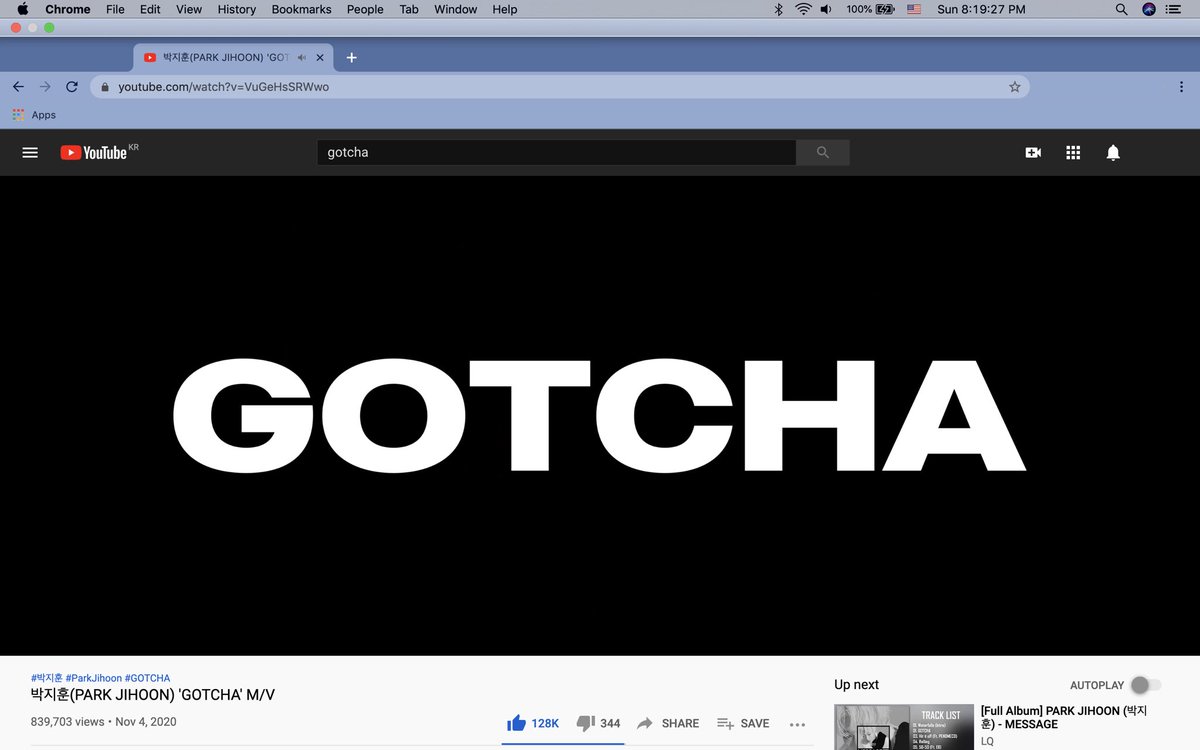
Task: Open the Edit menu
Action: pyautogui.click(x=150, y=9)
